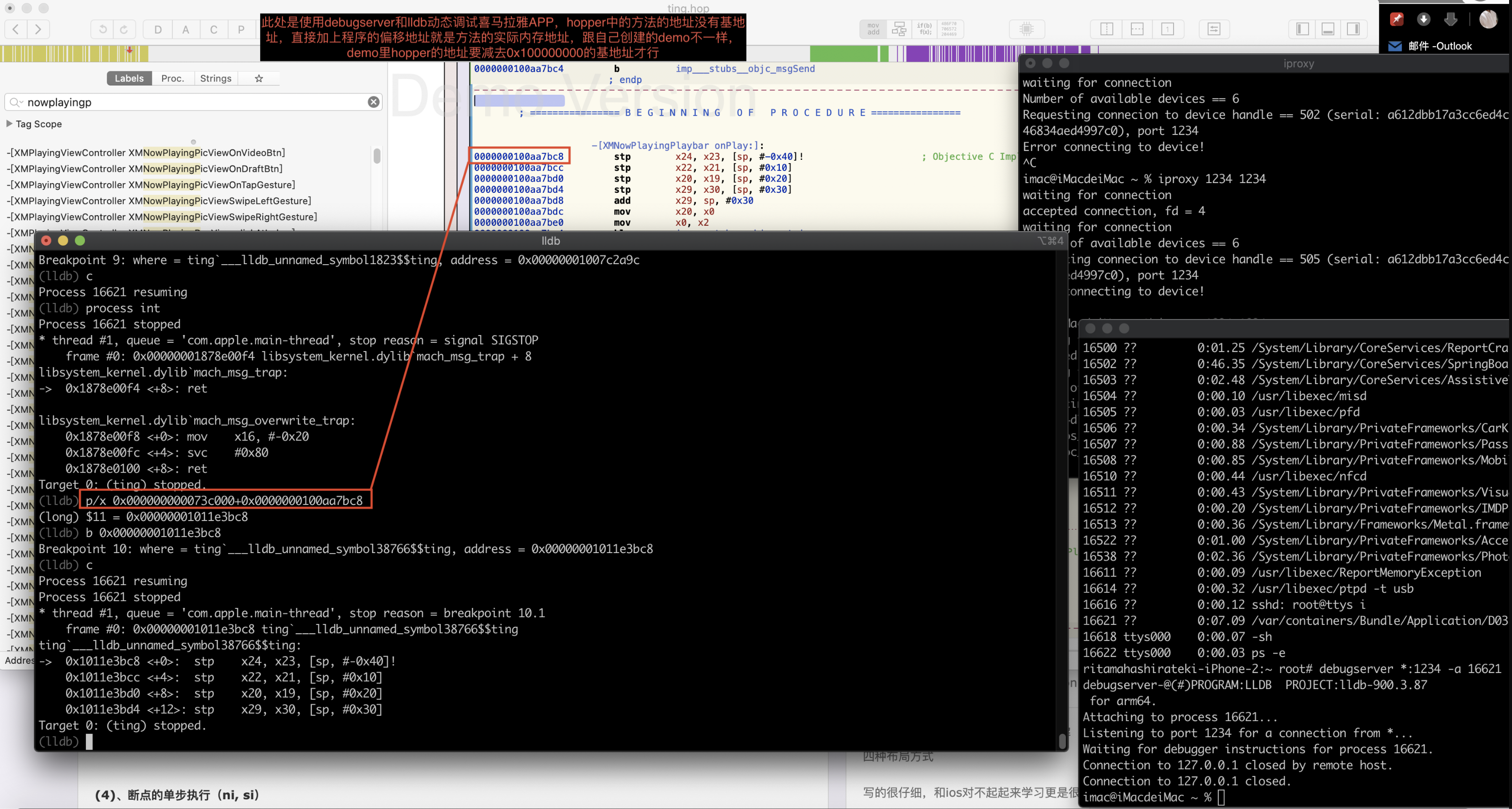Split the editor view horizontally
Image resolution: width=1512 pixels, height=809 pixels.
tap(1137, 29)
